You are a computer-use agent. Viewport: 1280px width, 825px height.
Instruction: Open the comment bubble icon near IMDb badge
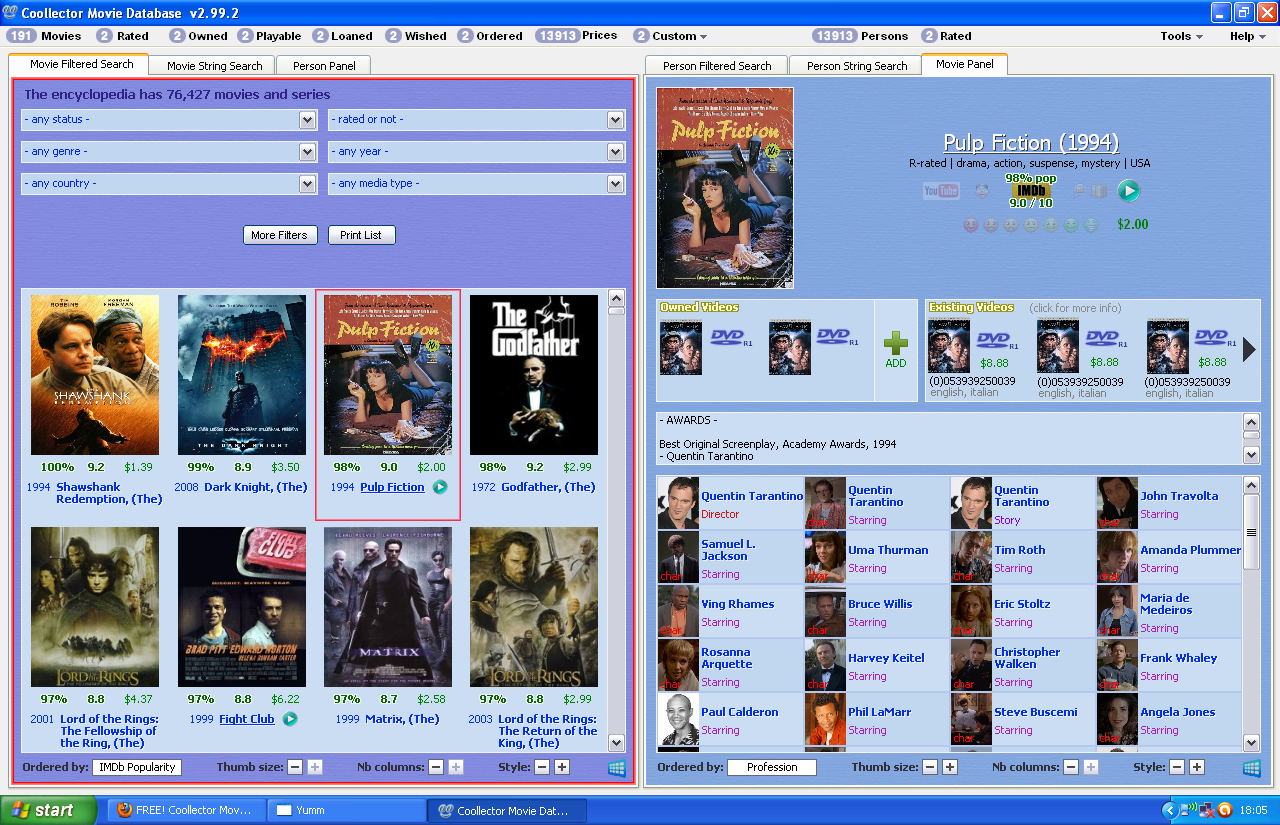point(1077,190)
